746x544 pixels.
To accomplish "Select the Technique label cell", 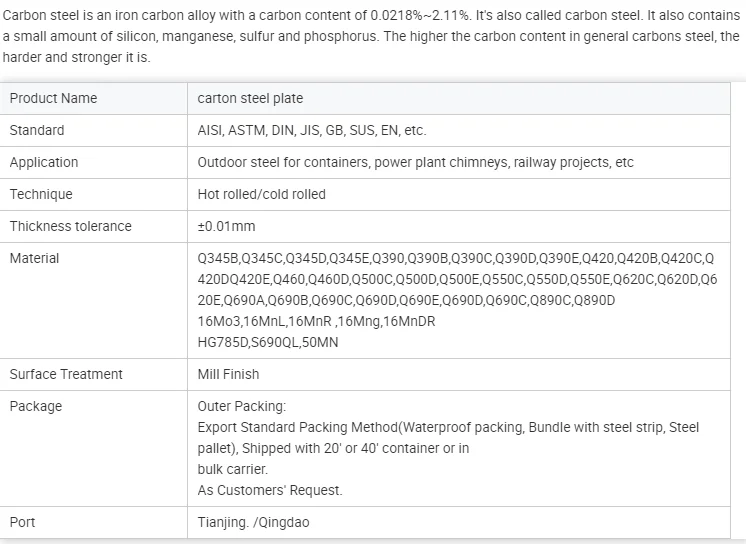I will [x=41, y=194].
